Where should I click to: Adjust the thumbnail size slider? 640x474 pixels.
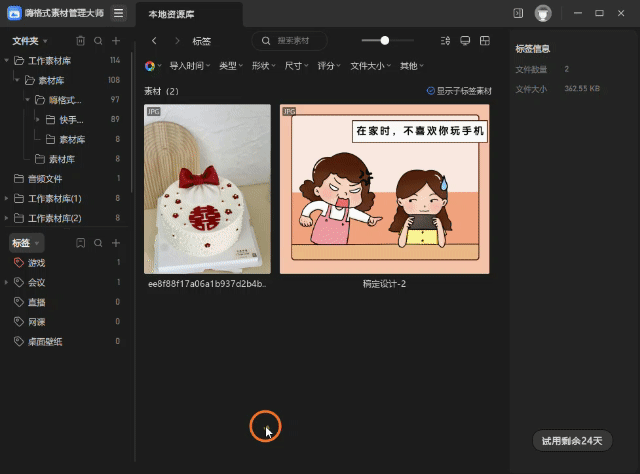tap(385, 40)
